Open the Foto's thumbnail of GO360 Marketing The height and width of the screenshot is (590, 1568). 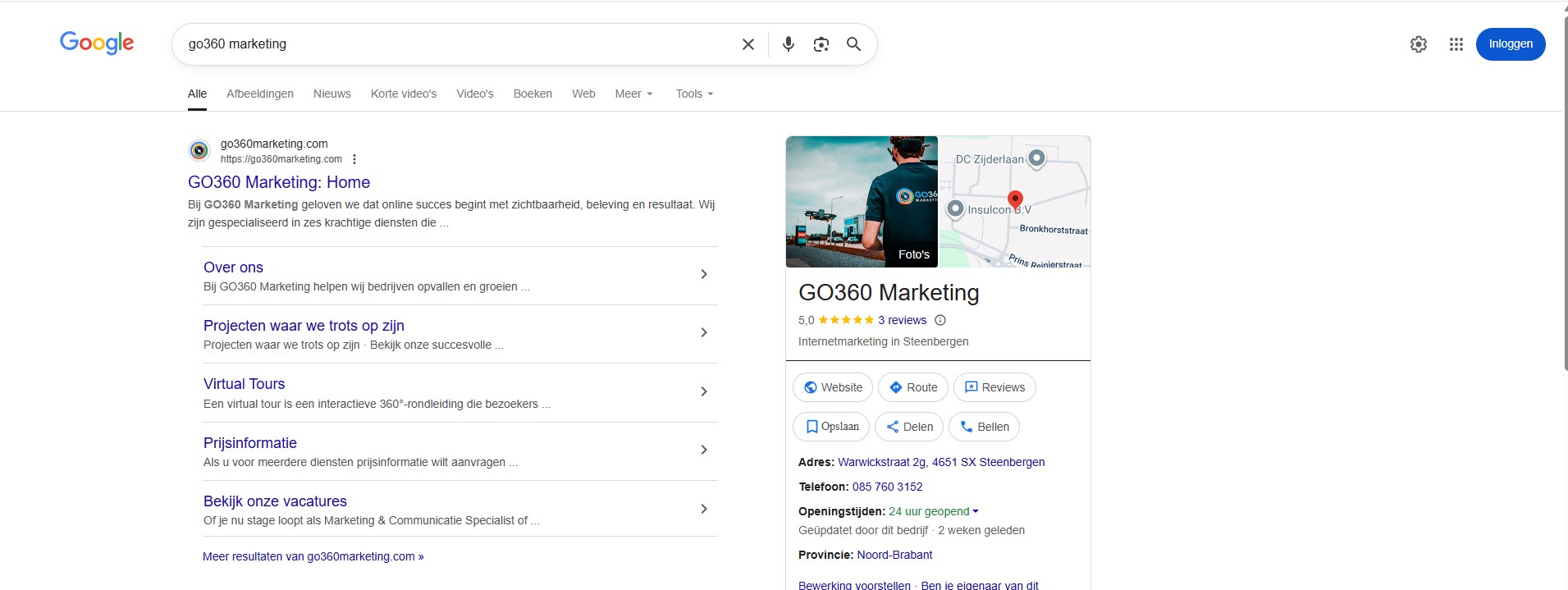coord(861,202)
